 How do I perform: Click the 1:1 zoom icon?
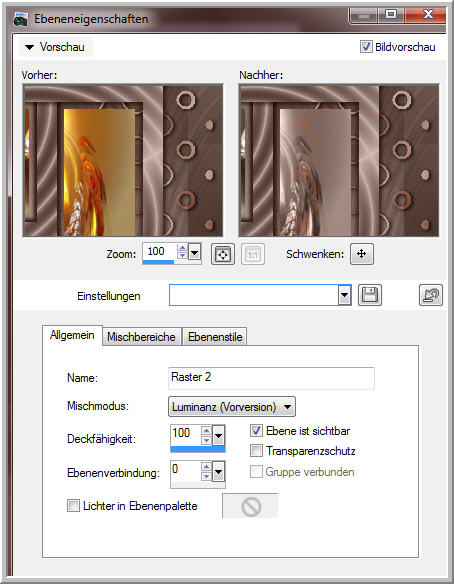point(253,254)
